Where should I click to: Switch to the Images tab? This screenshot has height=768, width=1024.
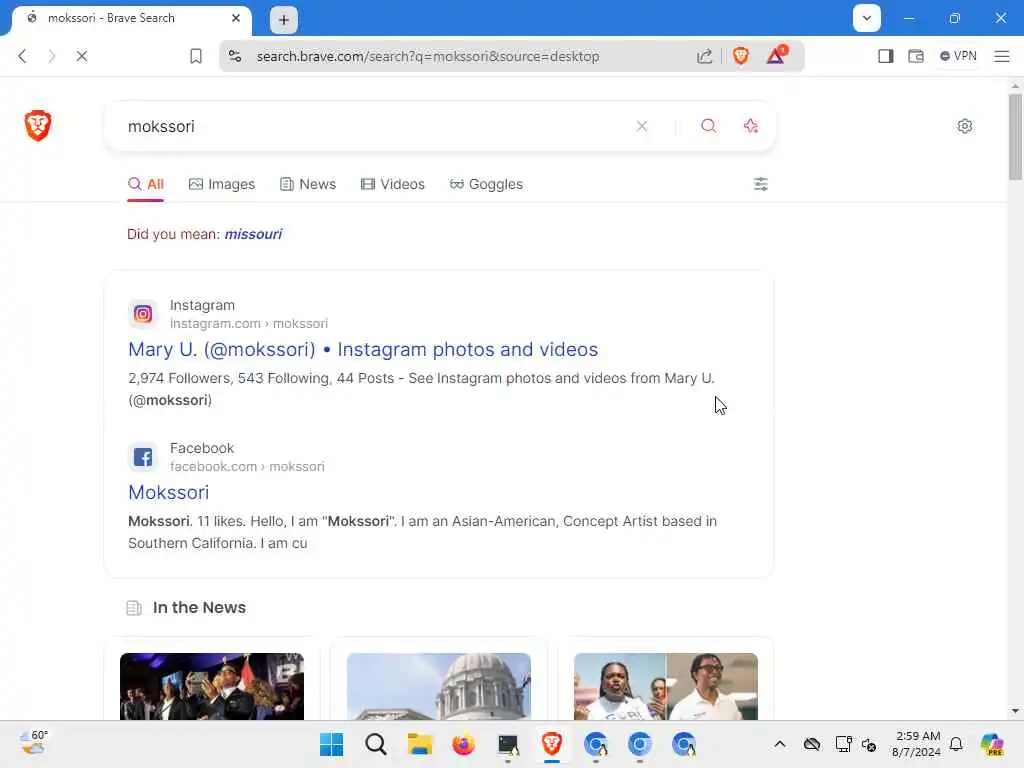[222, 184]
